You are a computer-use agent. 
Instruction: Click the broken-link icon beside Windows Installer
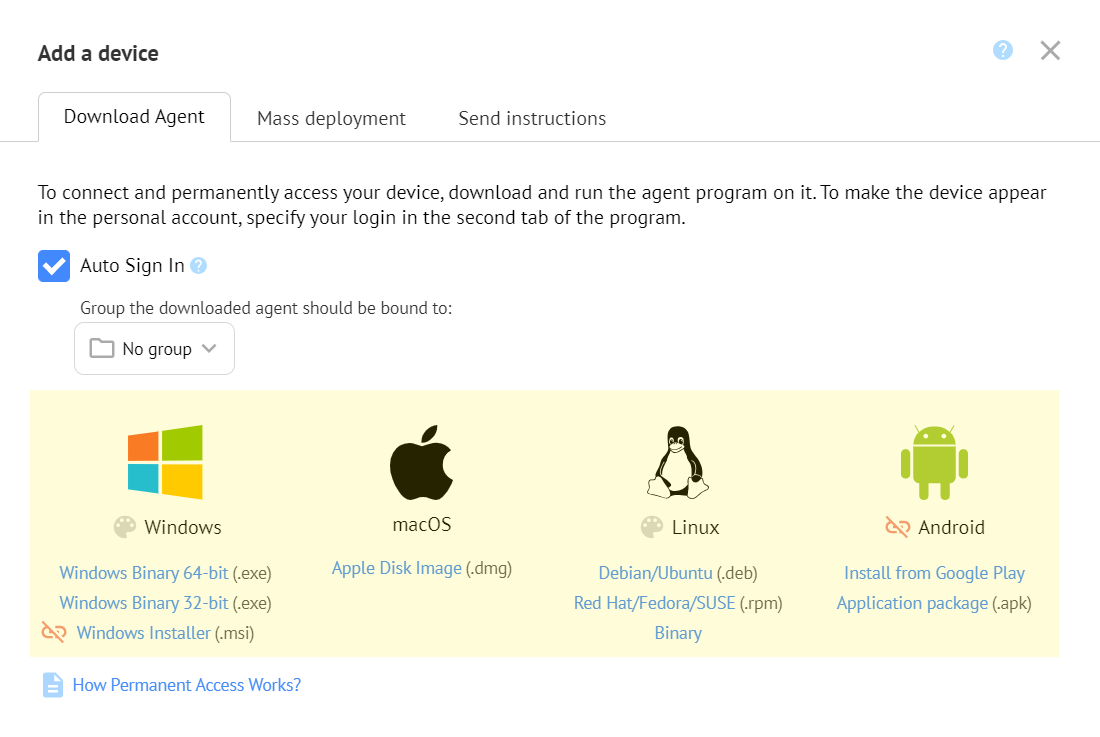pos(53,633)
